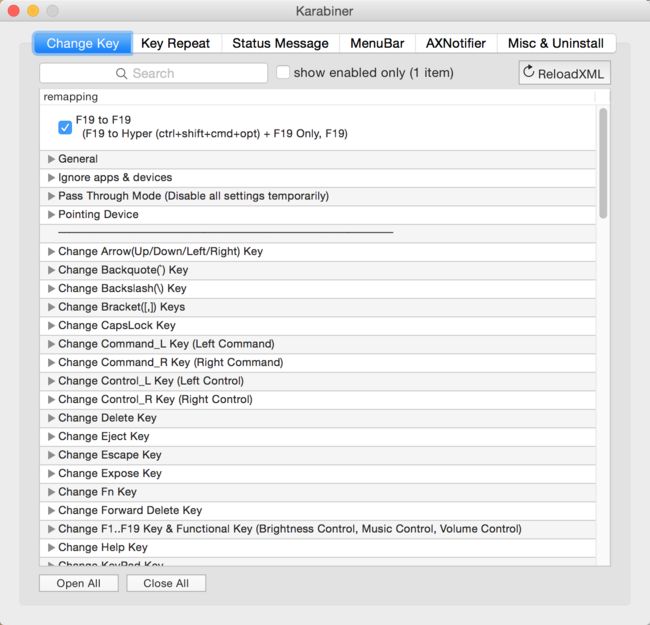Click the ReloadXML button
The width and height of the screenshot is (650, 625).
pyautogui.click(x=564, y=73)
